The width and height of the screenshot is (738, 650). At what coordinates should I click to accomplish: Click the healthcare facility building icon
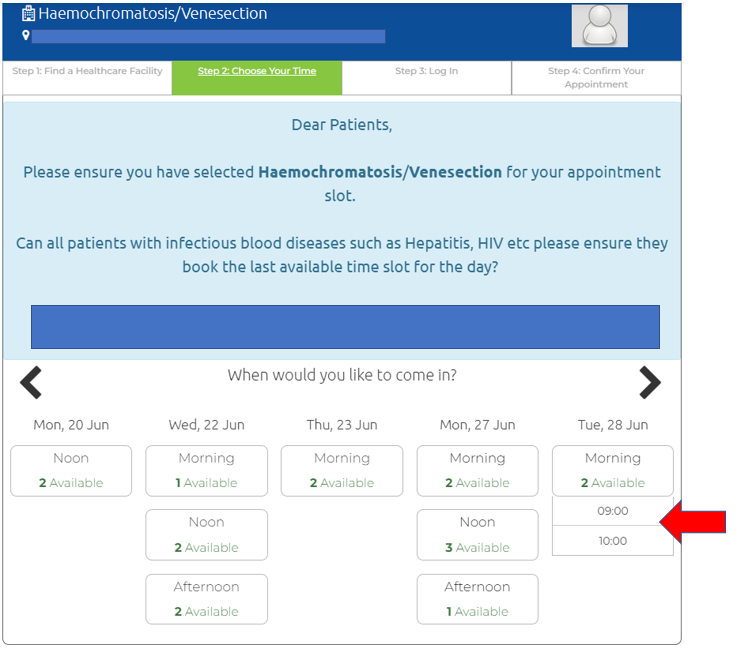click(28, 14)
